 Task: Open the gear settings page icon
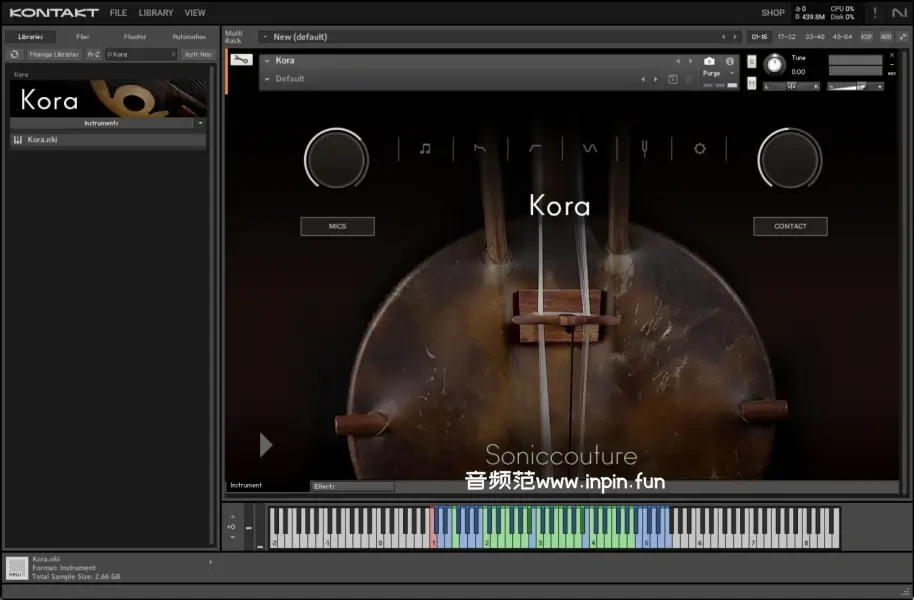coord(700,149)
